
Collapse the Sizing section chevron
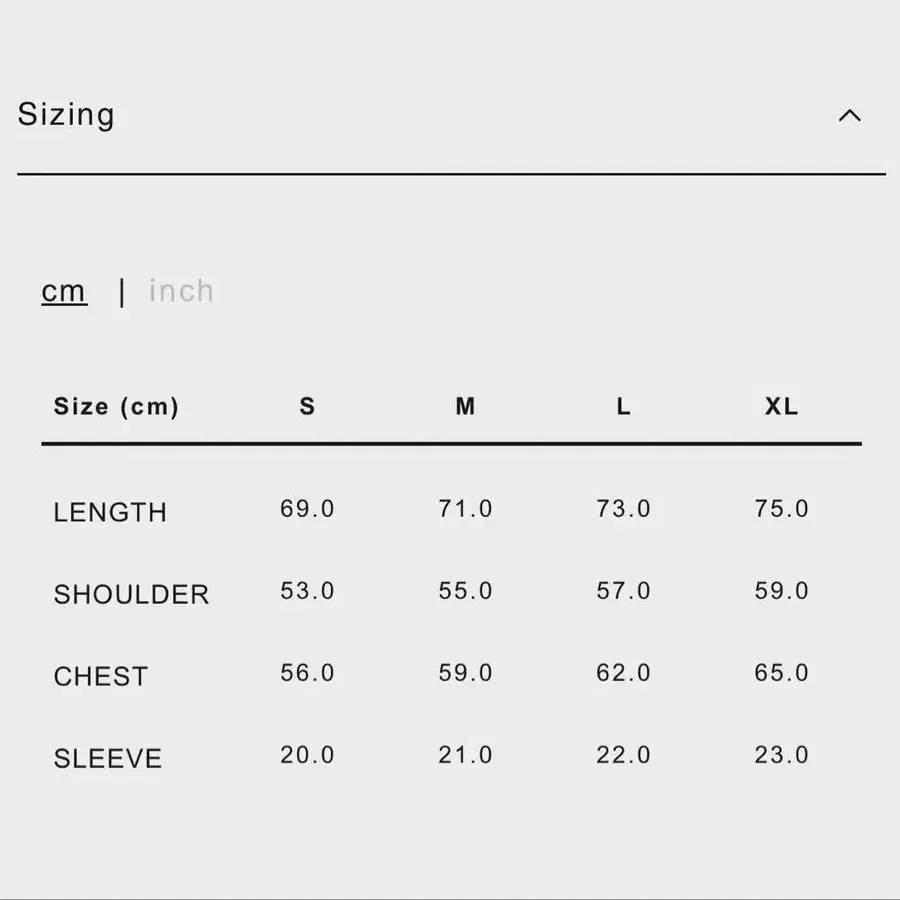pyautogui.click(x=849, y=115)
